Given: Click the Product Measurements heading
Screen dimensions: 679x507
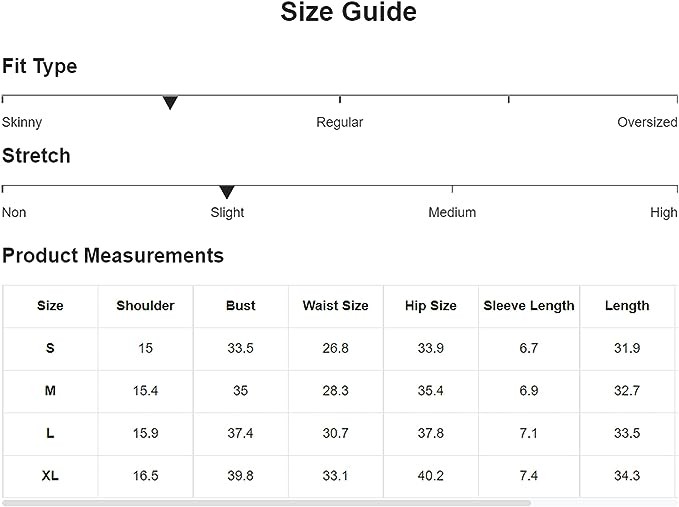Looking at the screenshot, I should tap(113, 255).
